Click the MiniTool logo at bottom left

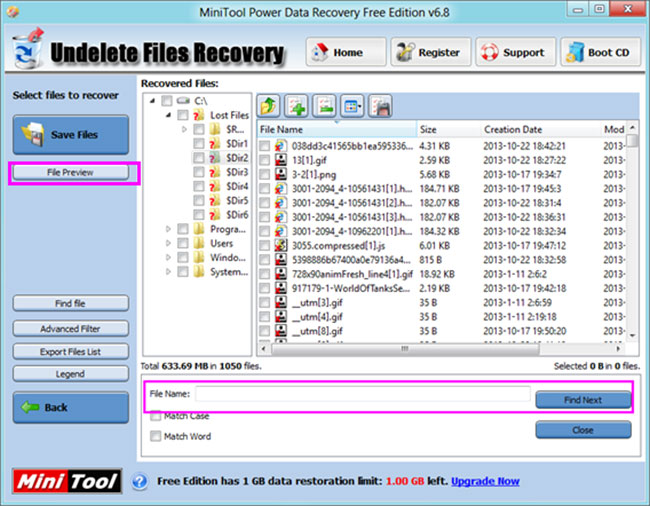[x=67, y=481]
